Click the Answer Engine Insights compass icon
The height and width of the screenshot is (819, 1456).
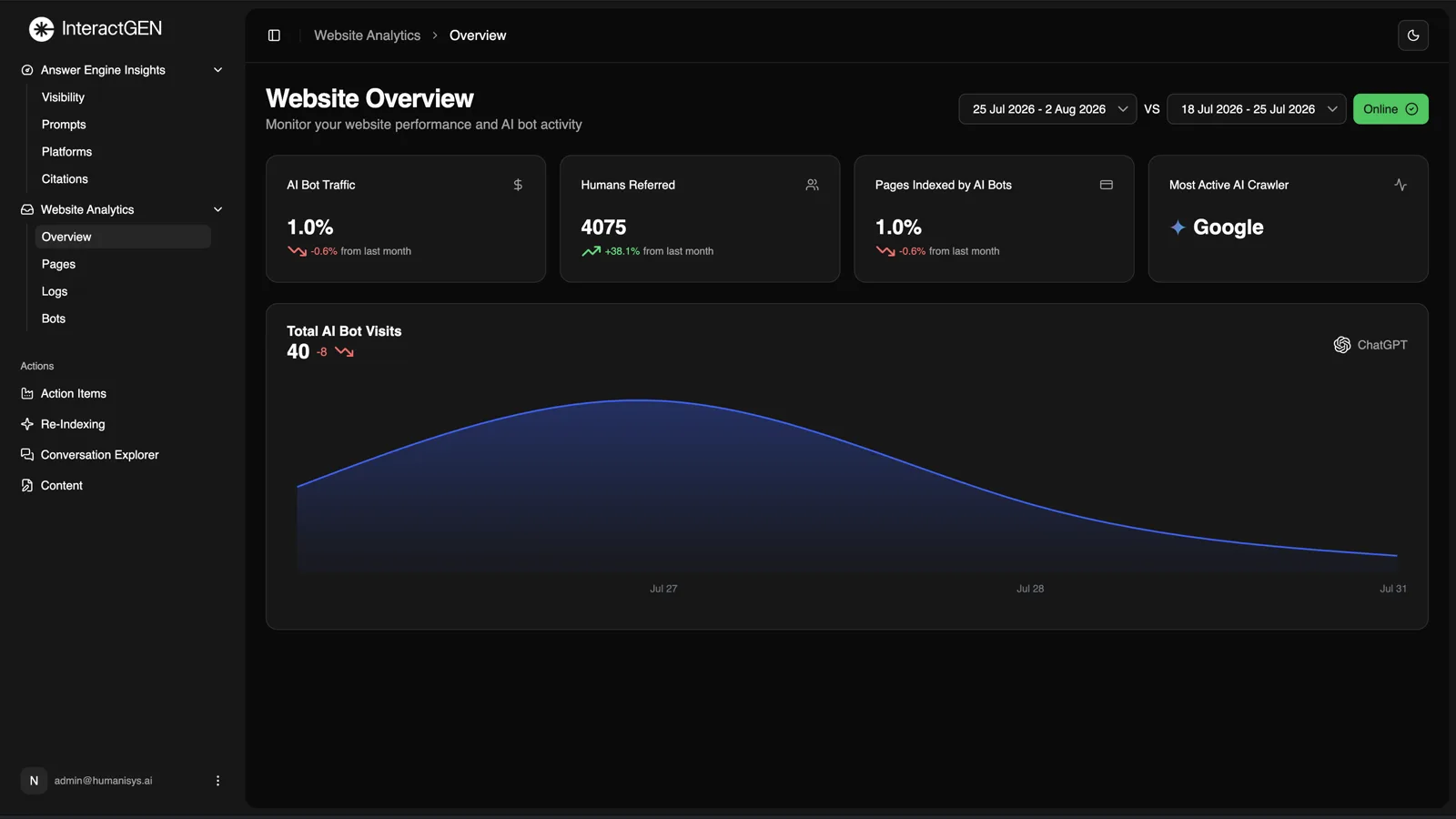[x=27, y=70]
